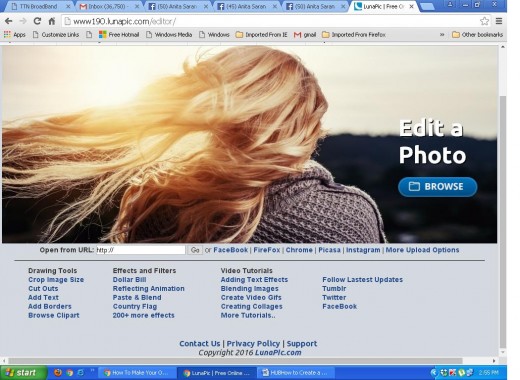Open the Support link

(302, 344)
